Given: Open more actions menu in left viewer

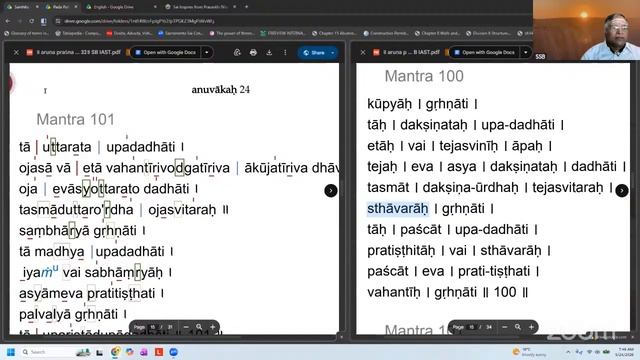Looking at the screenshot, I should point(285,52).
